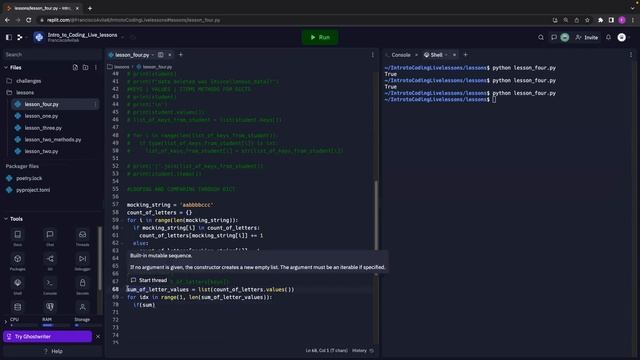The height and width of the screenshot is (360, 640).
Task: Invite collaborators with the Invite button
Action: point(587,37)
